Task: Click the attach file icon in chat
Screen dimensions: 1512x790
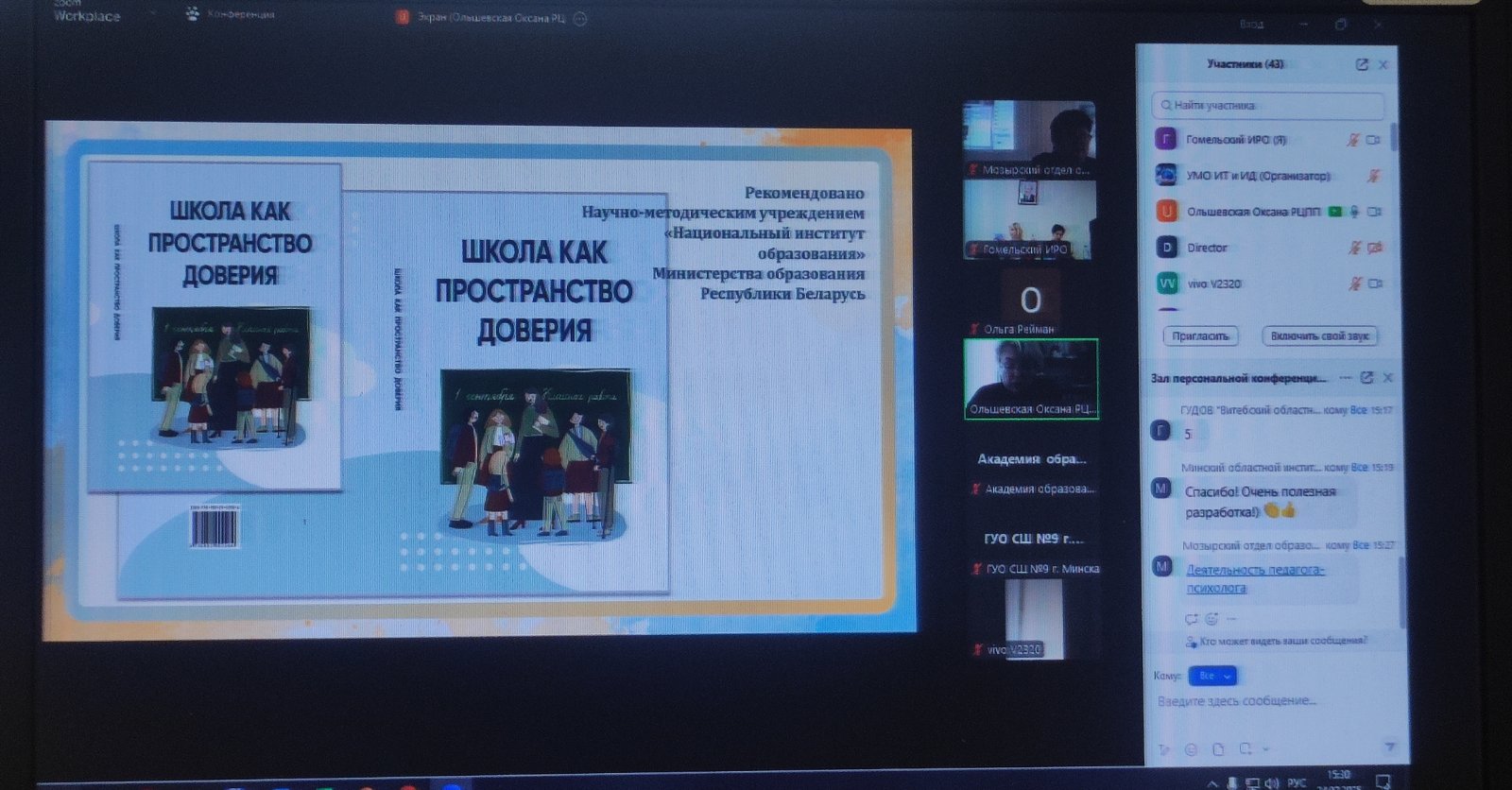Action: pos(1219,749)
